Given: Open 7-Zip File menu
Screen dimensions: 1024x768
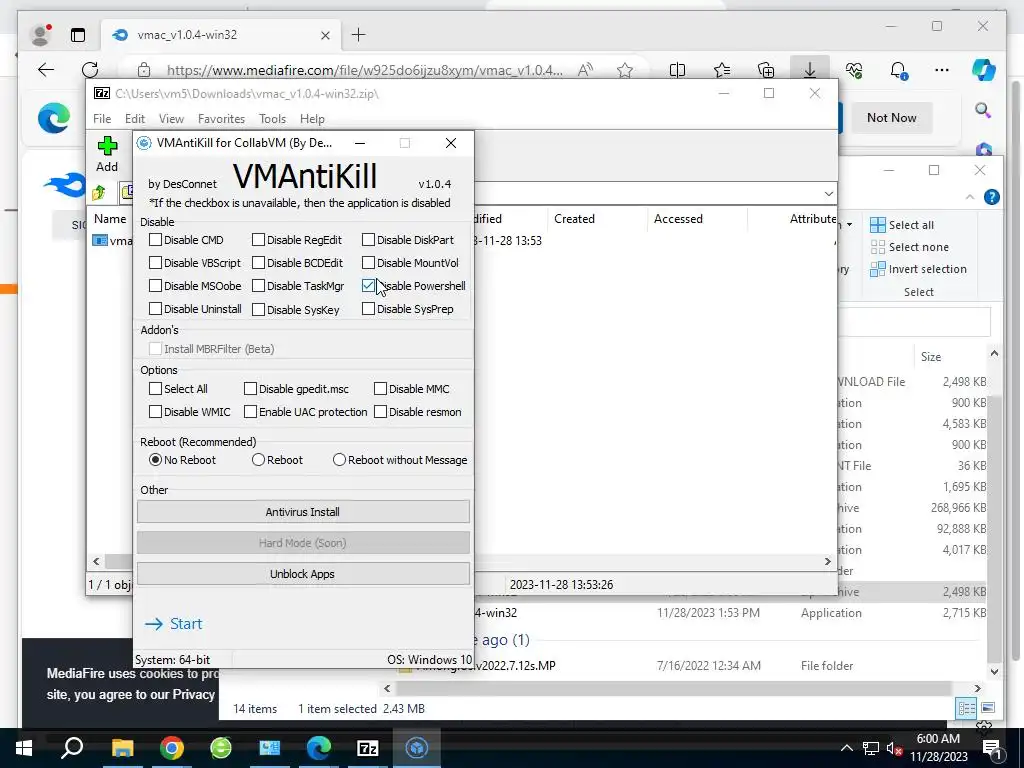Looking at the screenshot, I should 102,119.
